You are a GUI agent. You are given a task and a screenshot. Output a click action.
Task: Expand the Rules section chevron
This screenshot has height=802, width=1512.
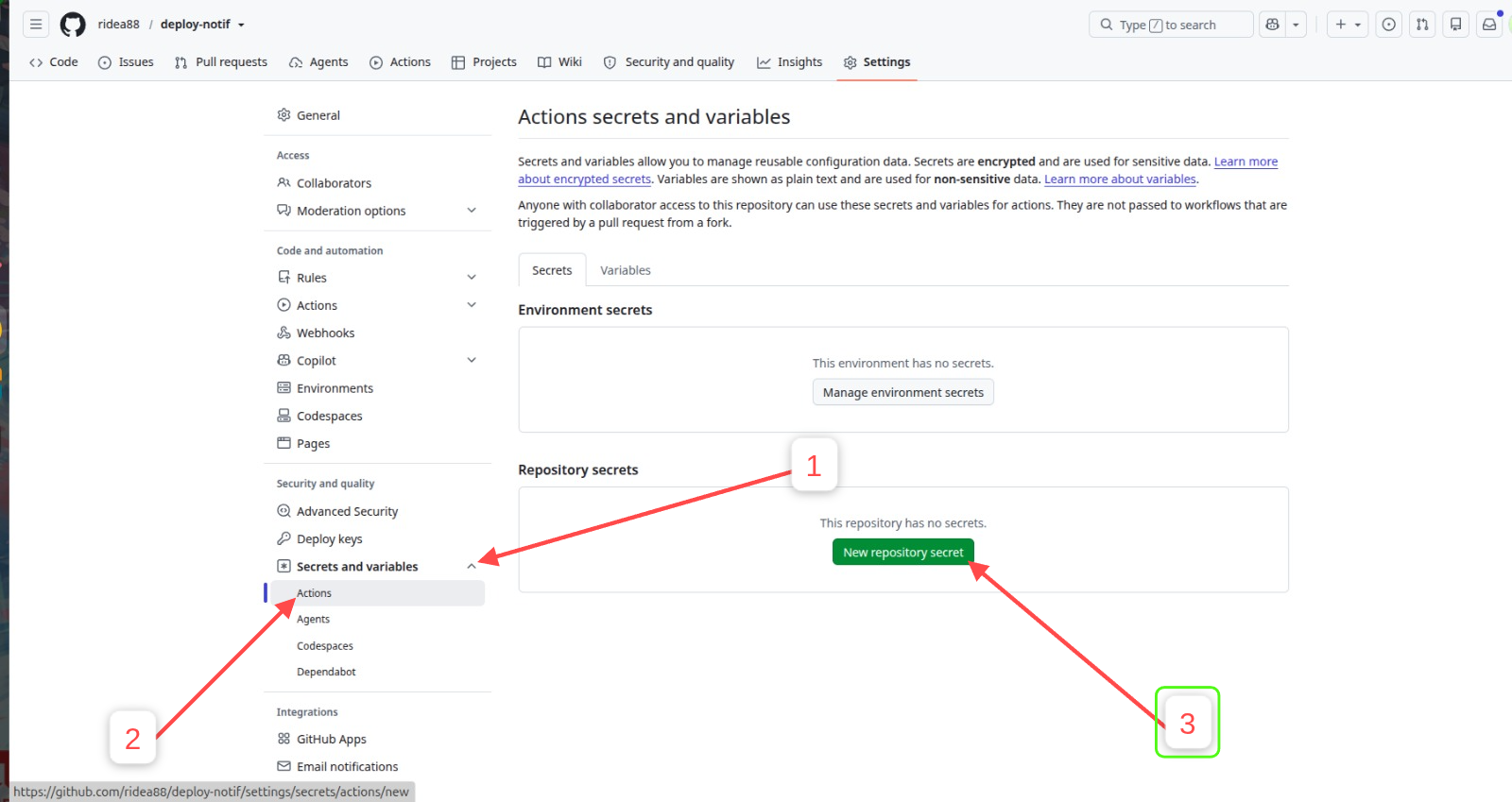[x=472, y=278]
